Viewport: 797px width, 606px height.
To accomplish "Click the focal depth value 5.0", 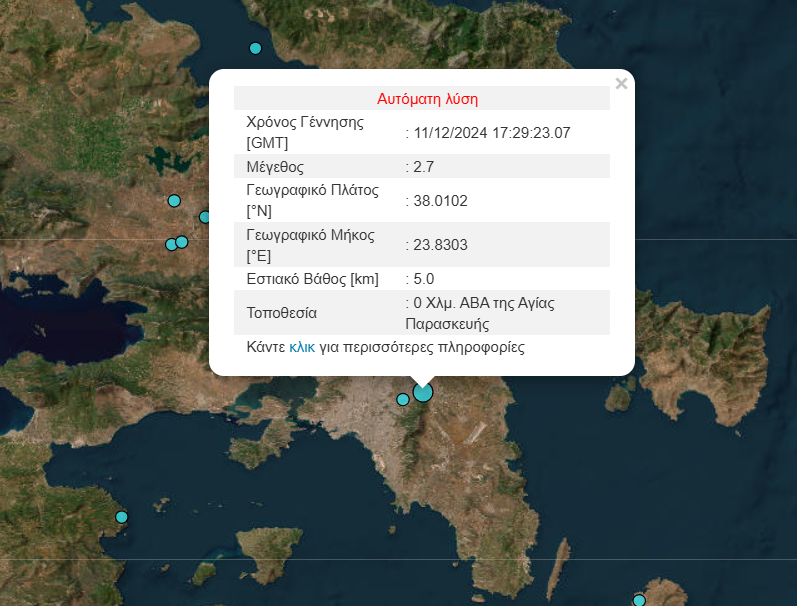I will [x=424, y=279].
